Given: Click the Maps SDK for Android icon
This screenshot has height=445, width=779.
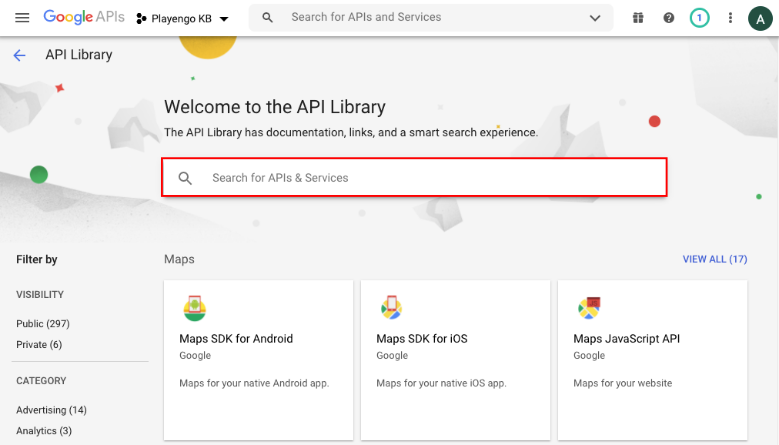Looking at the screenshot, I should [194, 308].
